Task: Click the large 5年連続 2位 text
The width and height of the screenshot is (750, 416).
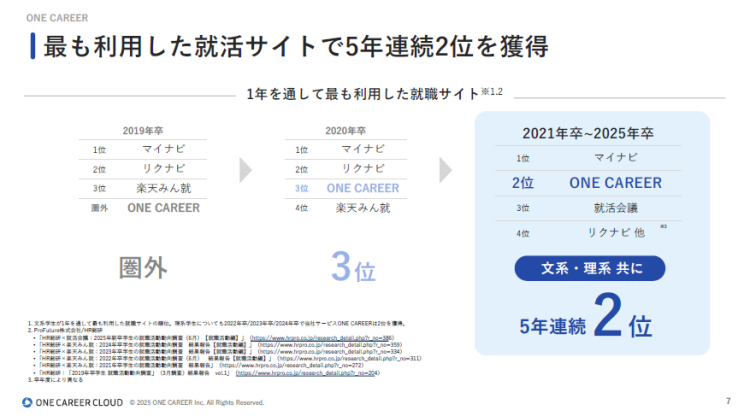Action: pyautogui.click(x=585, y=317)
